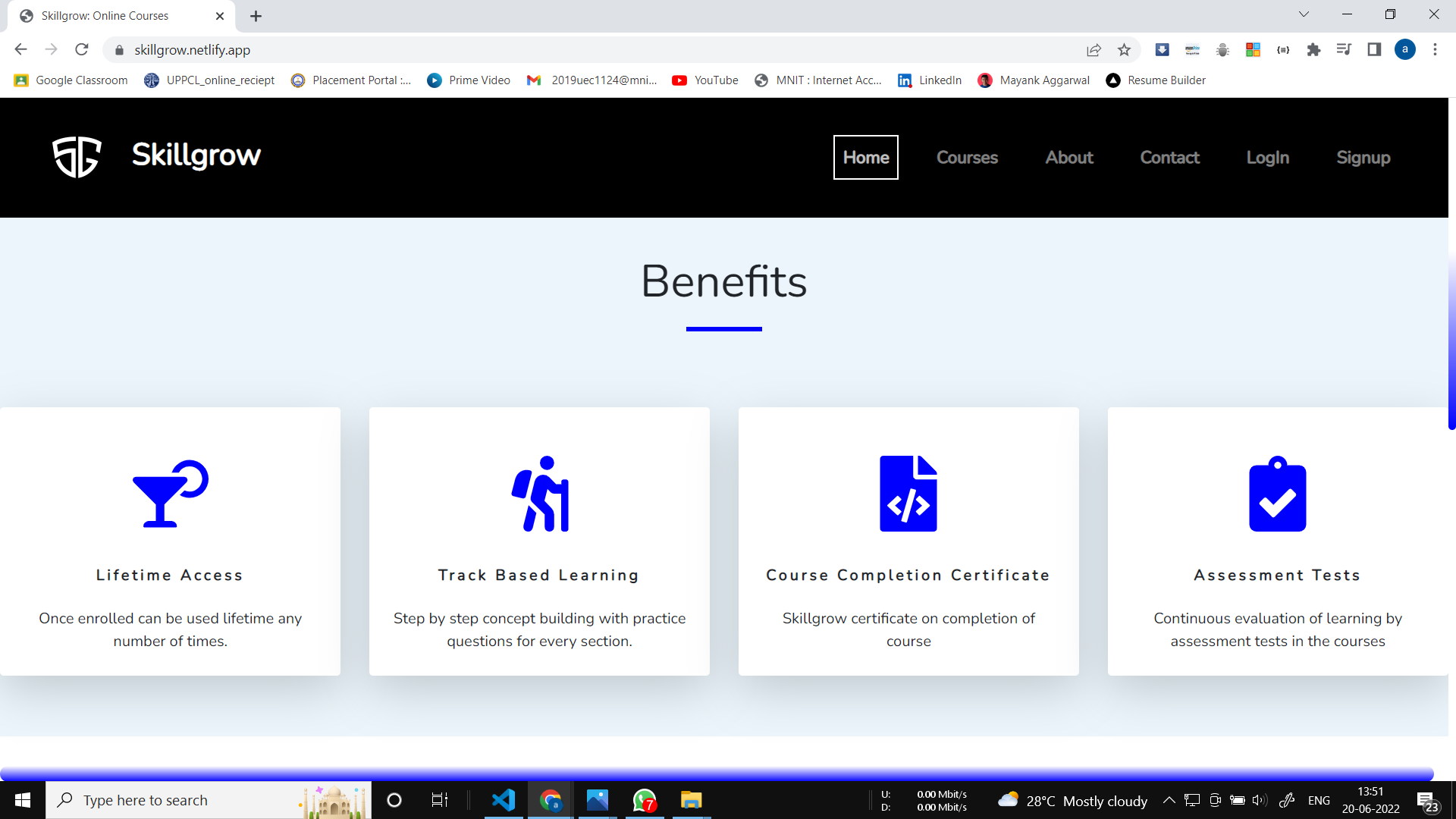This screenshot has width=1456, height=819.
Task: Open the About nav item
Action: coord(1069,158)
